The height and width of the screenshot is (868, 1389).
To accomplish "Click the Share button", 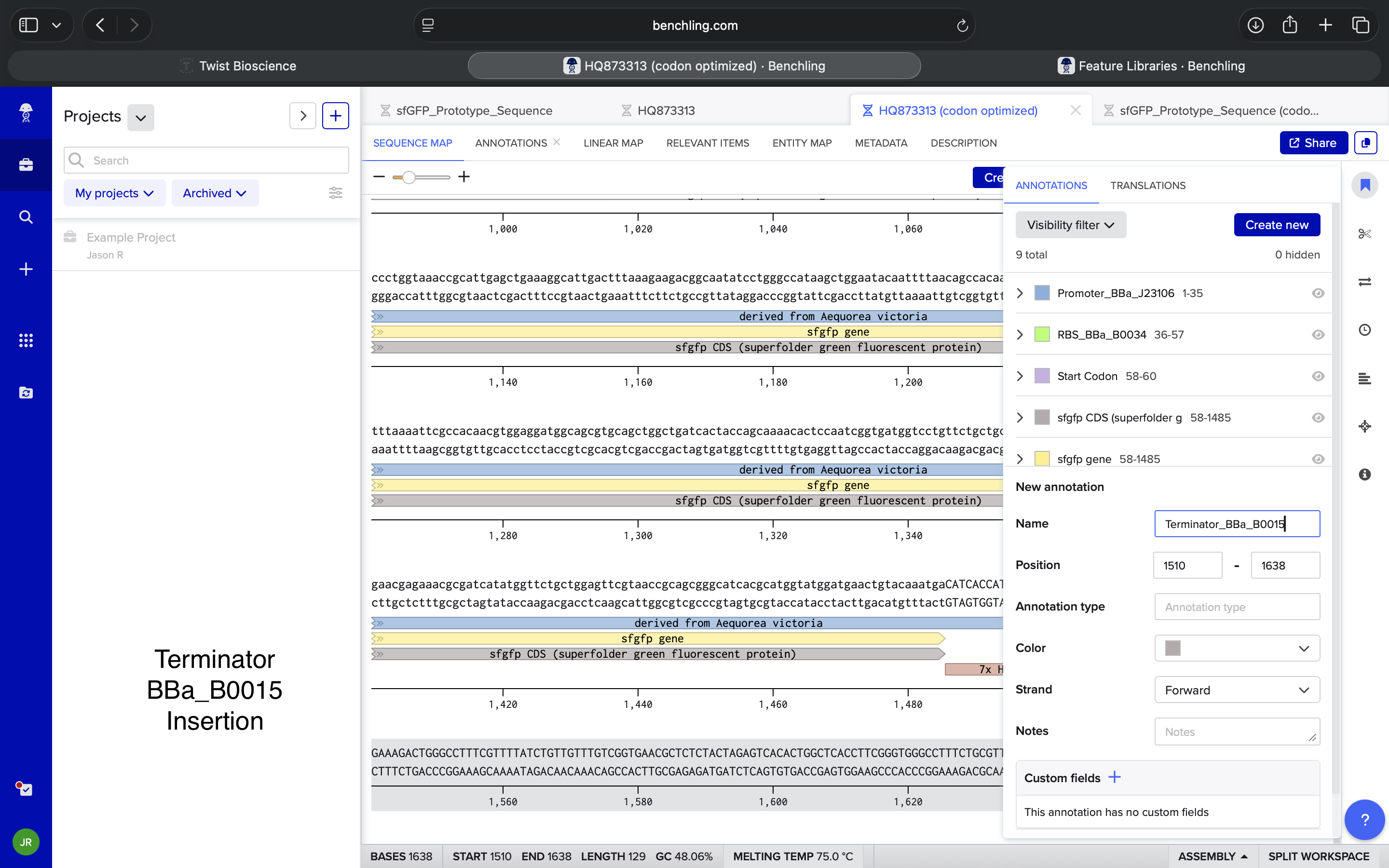I will pyautogui.click(x=1313, y=143).
